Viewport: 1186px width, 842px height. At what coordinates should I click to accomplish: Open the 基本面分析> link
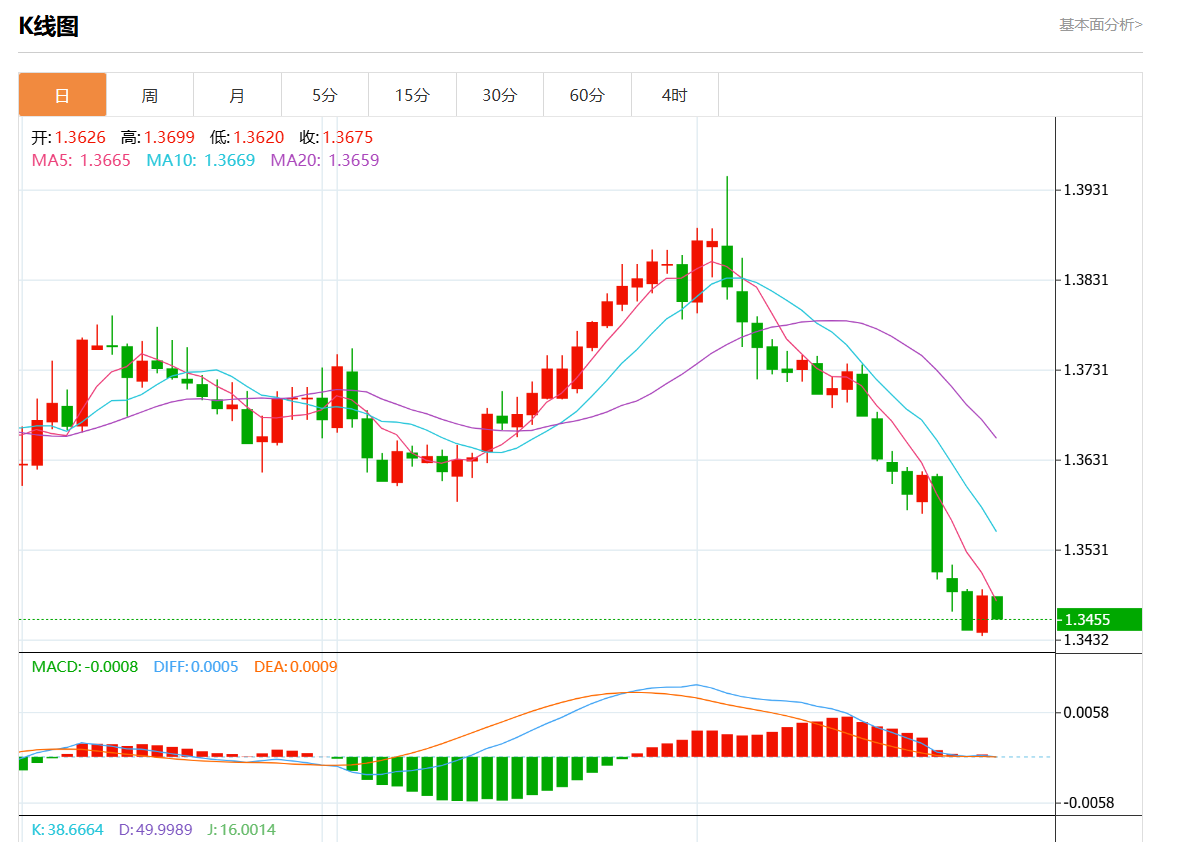[x=1101, y=25]
